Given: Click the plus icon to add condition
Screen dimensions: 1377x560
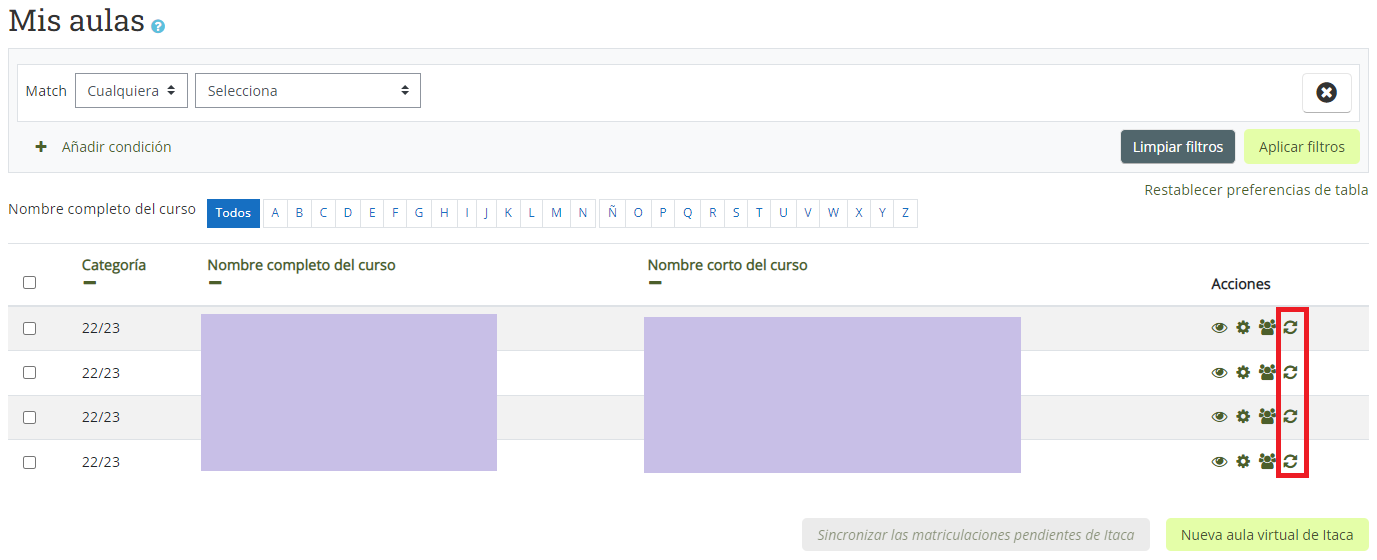Looking at the screenshot, I should coord(41,147).
